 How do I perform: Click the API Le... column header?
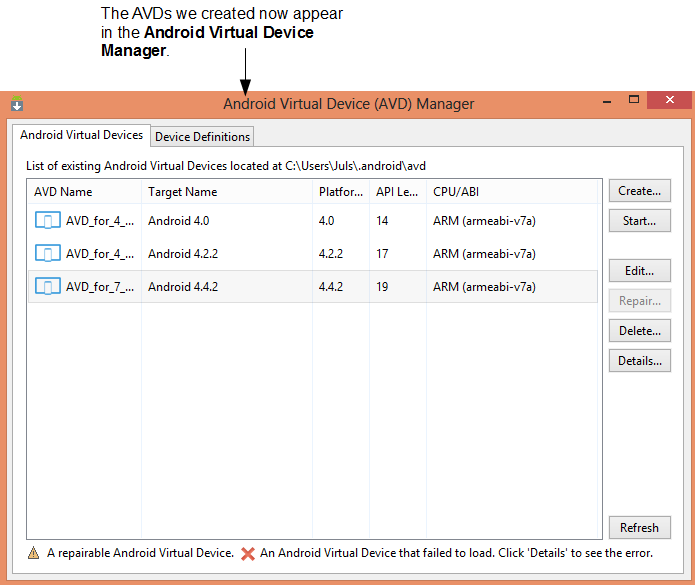point(398,192)
